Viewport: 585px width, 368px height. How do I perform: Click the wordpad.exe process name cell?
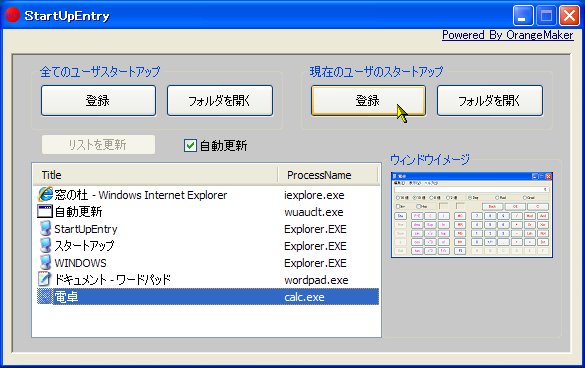coord(316,280)
